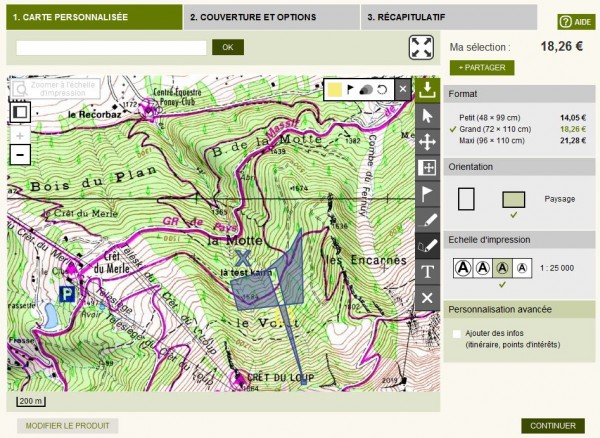Toggle fullscreen map view
600x438 pixels.
420,47
